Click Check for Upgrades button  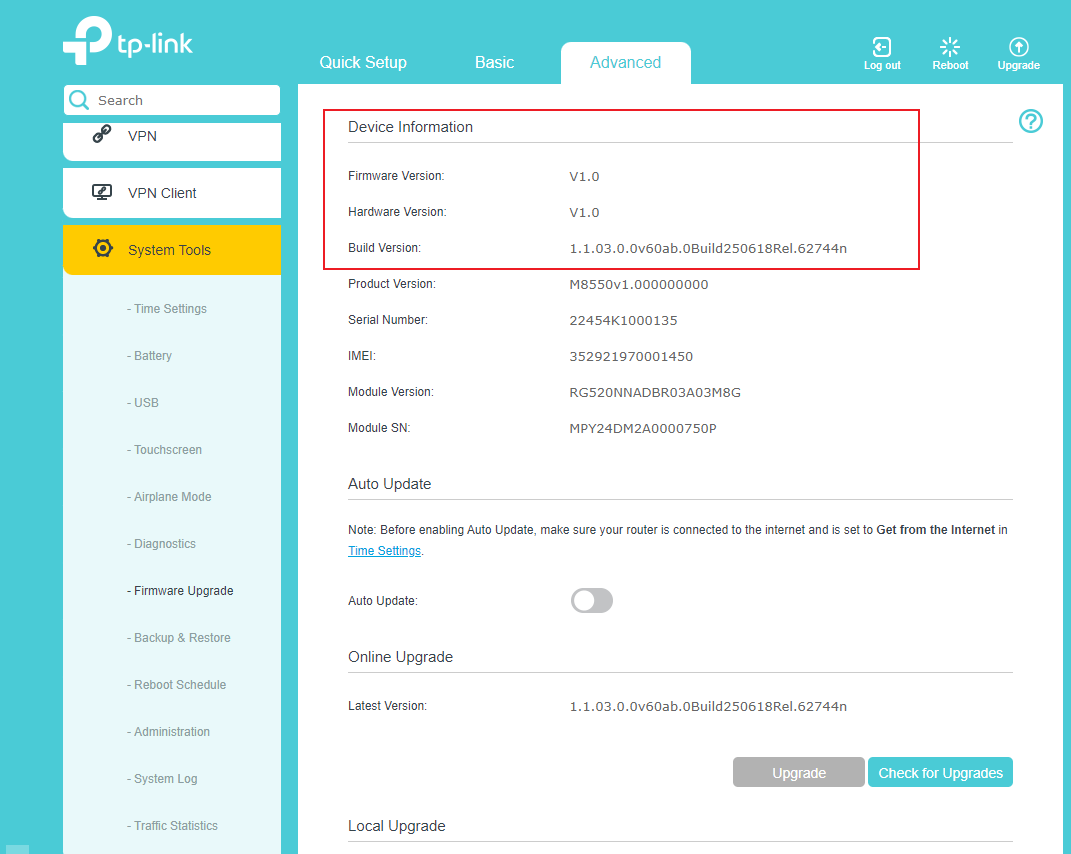click(941, 773)
